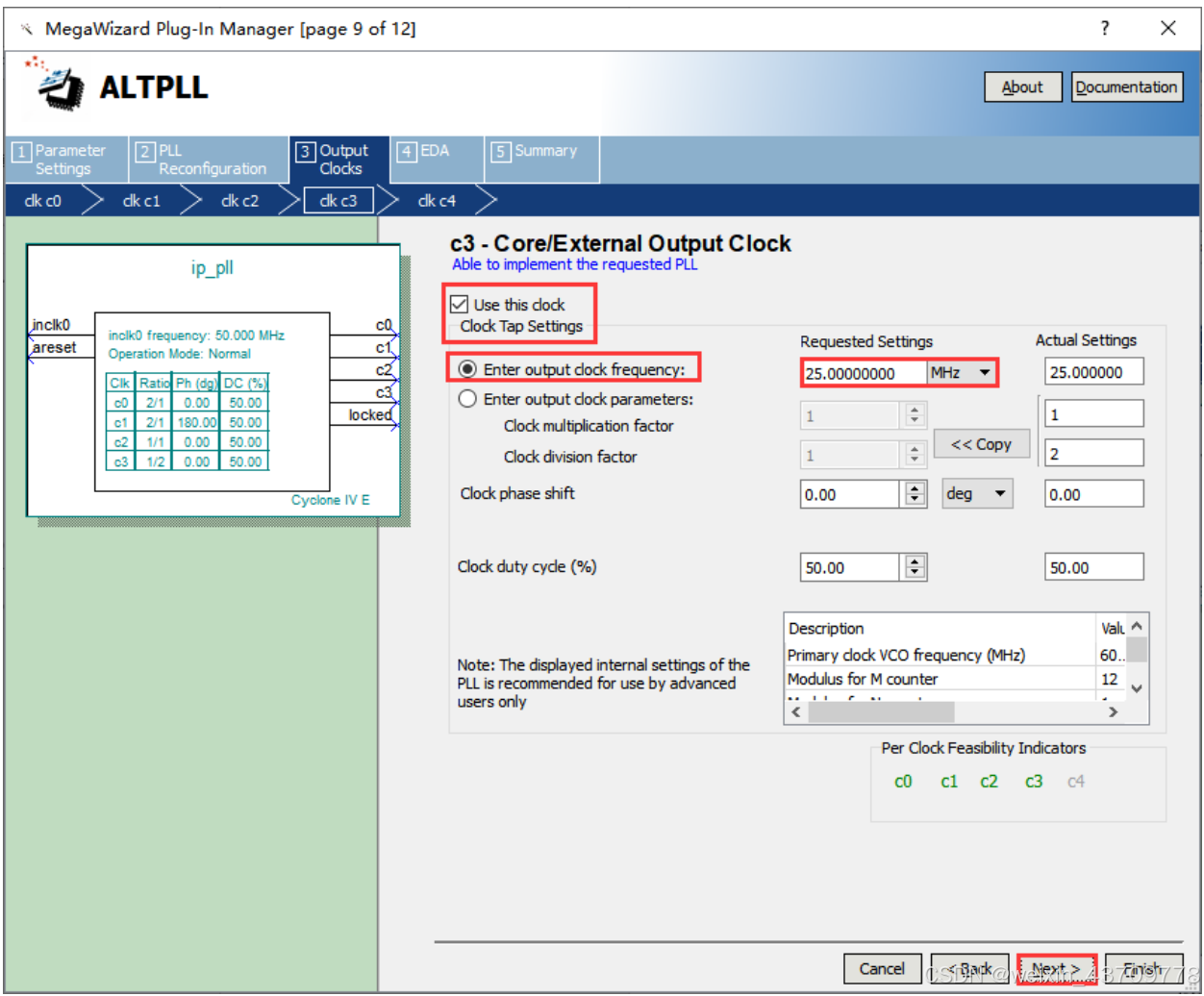The width and height of the screenshot is (1204, 996).
Task: Go to clk c0 sub-page
Action: click(43, 201)
